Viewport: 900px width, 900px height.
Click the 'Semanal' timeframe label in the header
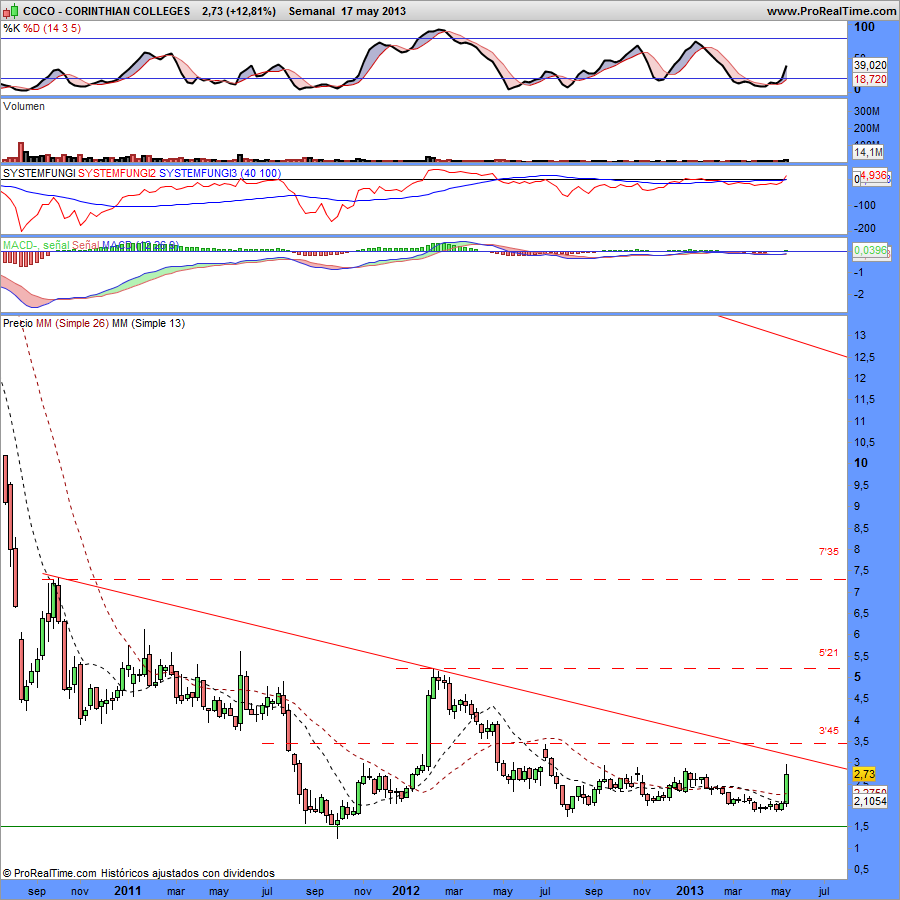pyautogui.click(x=312, y=11)
